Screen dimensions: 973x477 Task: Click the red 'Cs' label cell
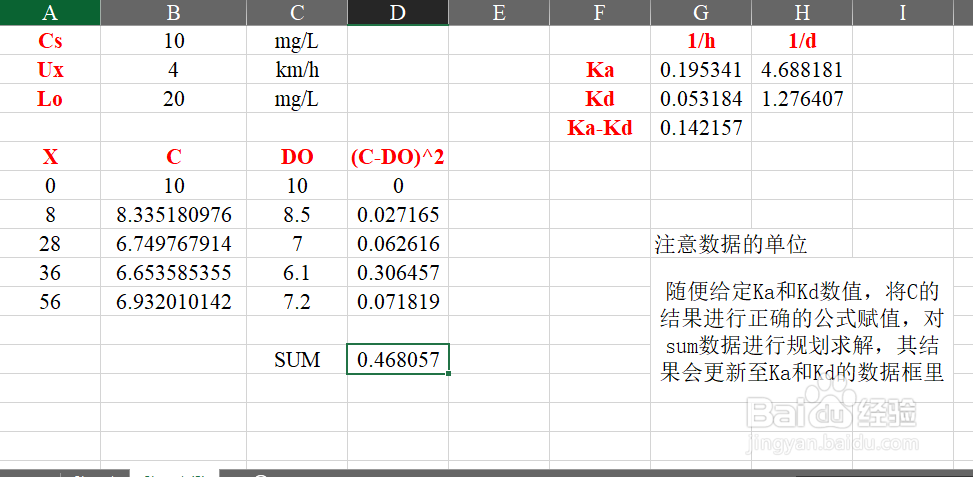[x=50, y=40]
